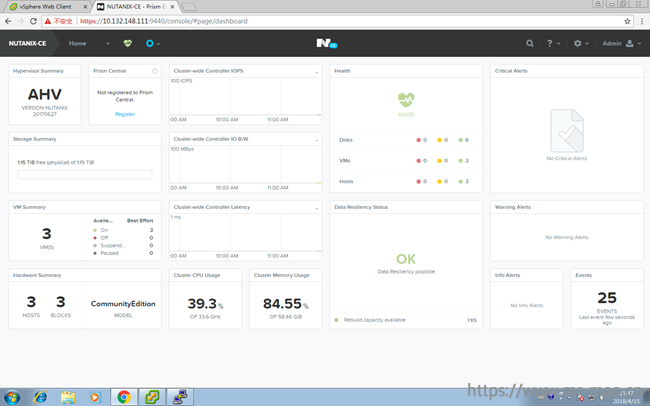The image size is (650, 406).
Task: Select the NUTANIX-CE Prism browser tab
Action: pyautogui.click(x=136, y=7)
